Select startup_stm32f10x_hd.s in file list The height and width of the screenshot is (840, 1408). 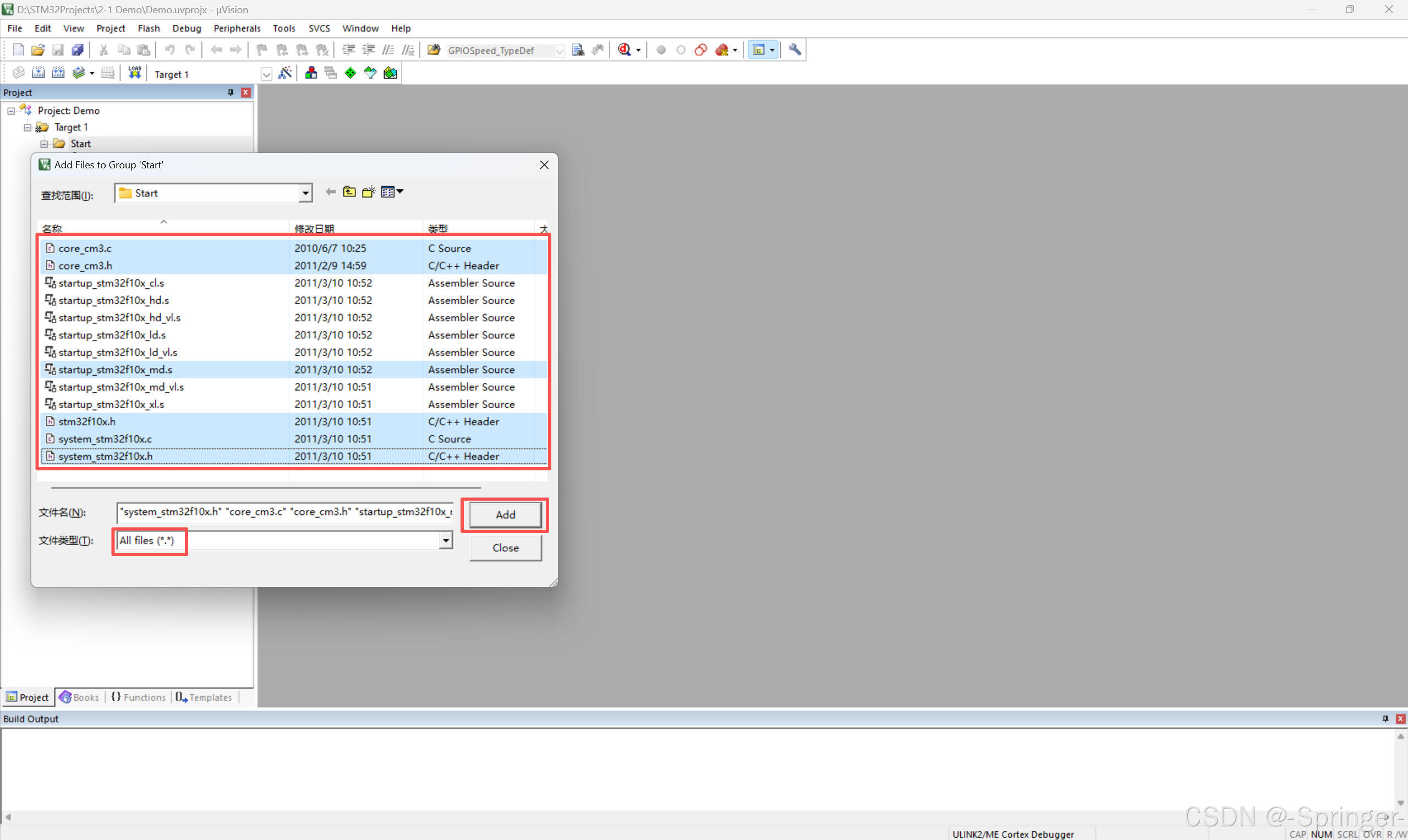113,300
